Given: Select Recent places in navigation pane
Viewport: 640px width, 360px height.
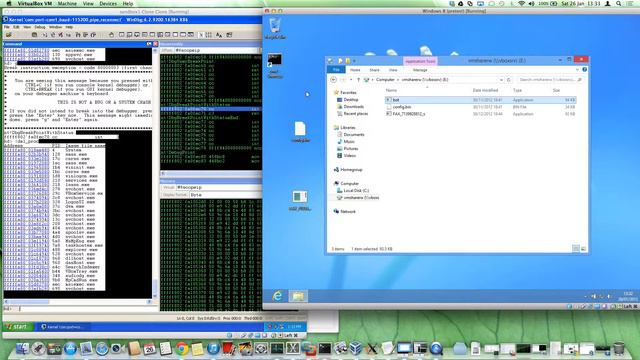Looking at the screenshot, I should point(352,113).
